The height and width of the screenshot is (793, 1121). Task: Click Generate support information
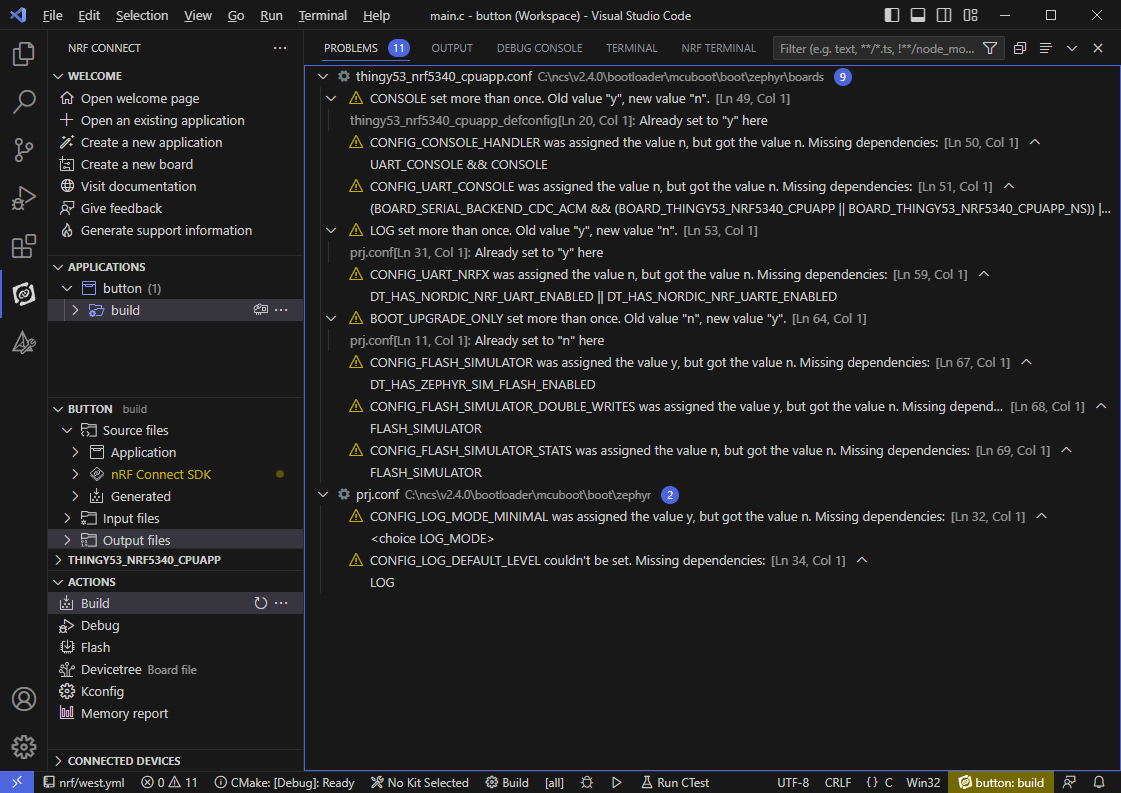tap(167, 230)
